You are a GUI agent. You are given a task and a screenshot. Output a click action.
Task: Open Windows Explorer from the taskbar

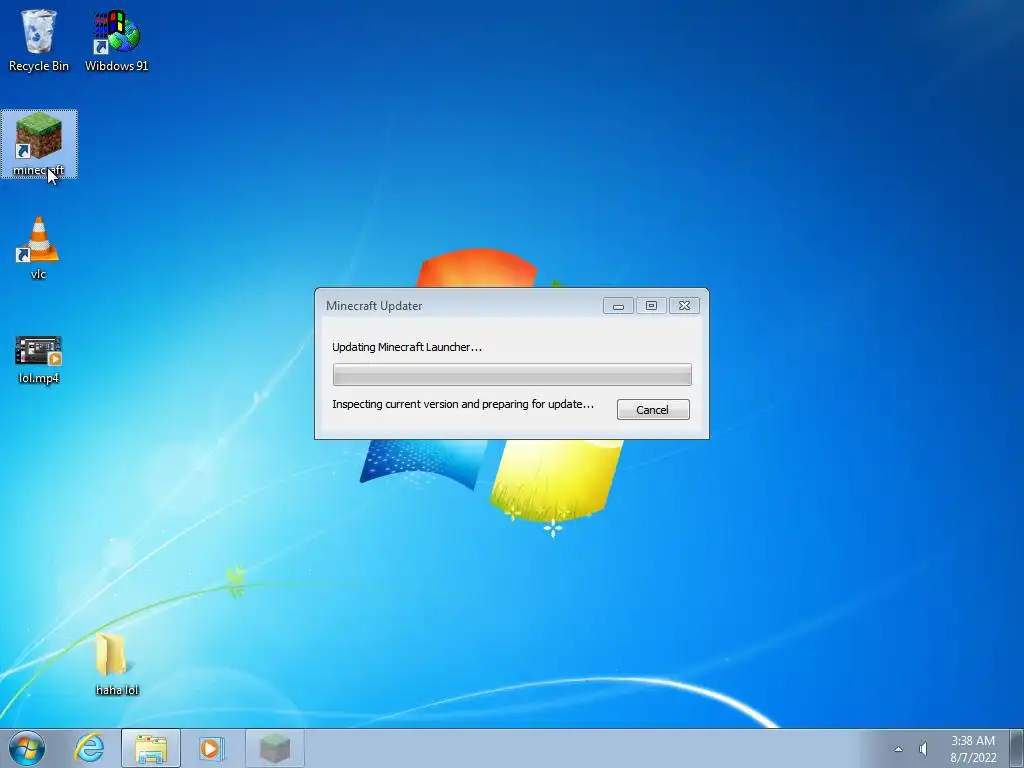coord(151,748)
